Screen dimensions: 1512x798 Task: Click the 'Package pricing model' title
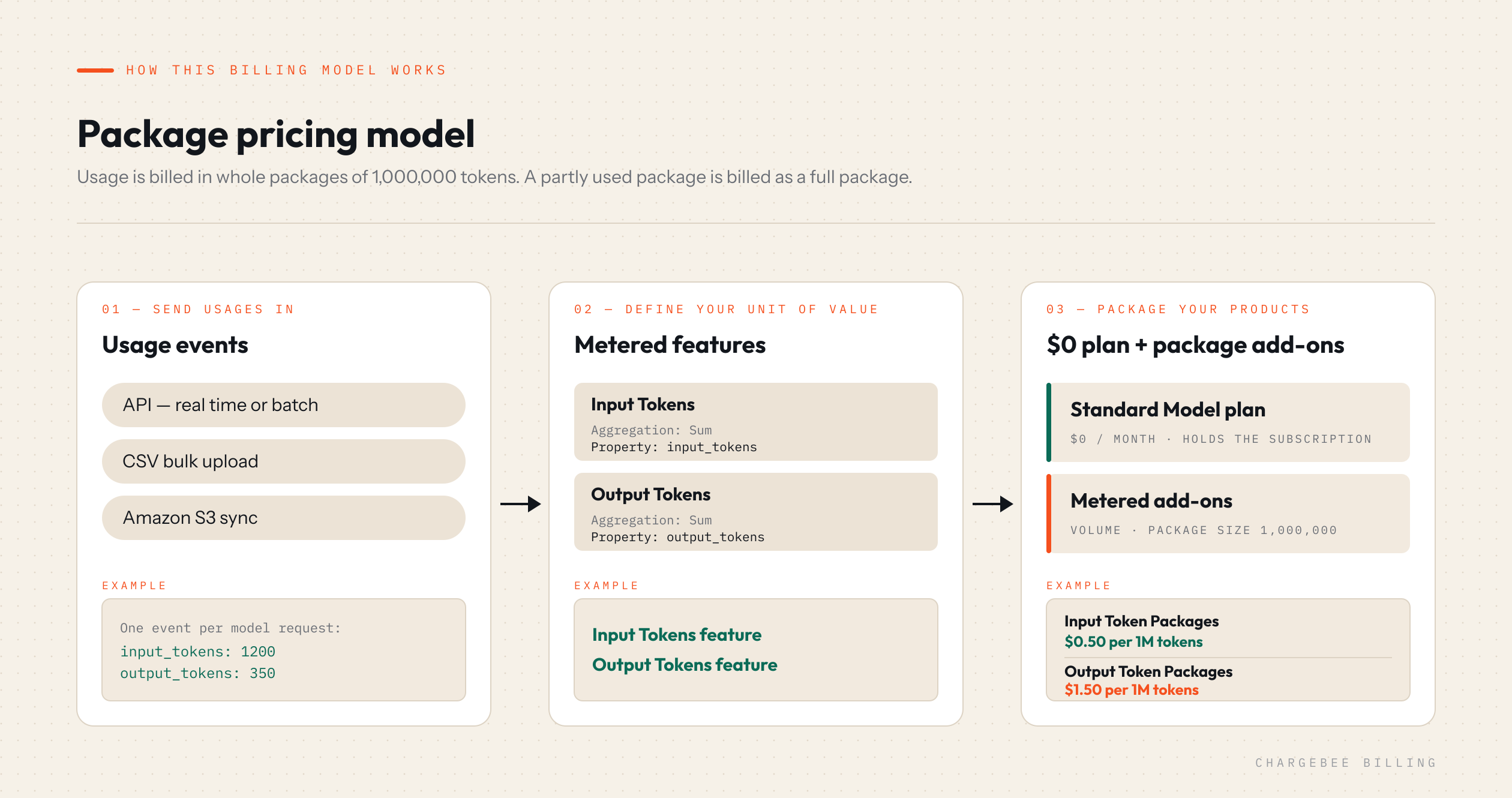coord(276,135)
